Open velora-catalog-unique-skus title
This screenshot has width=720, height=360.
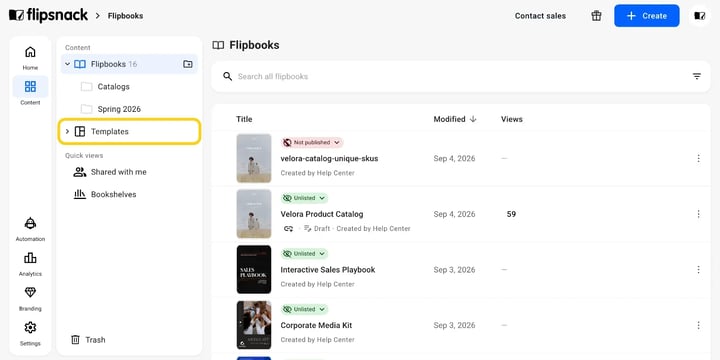pyautogui.click(x=329, y=158)
